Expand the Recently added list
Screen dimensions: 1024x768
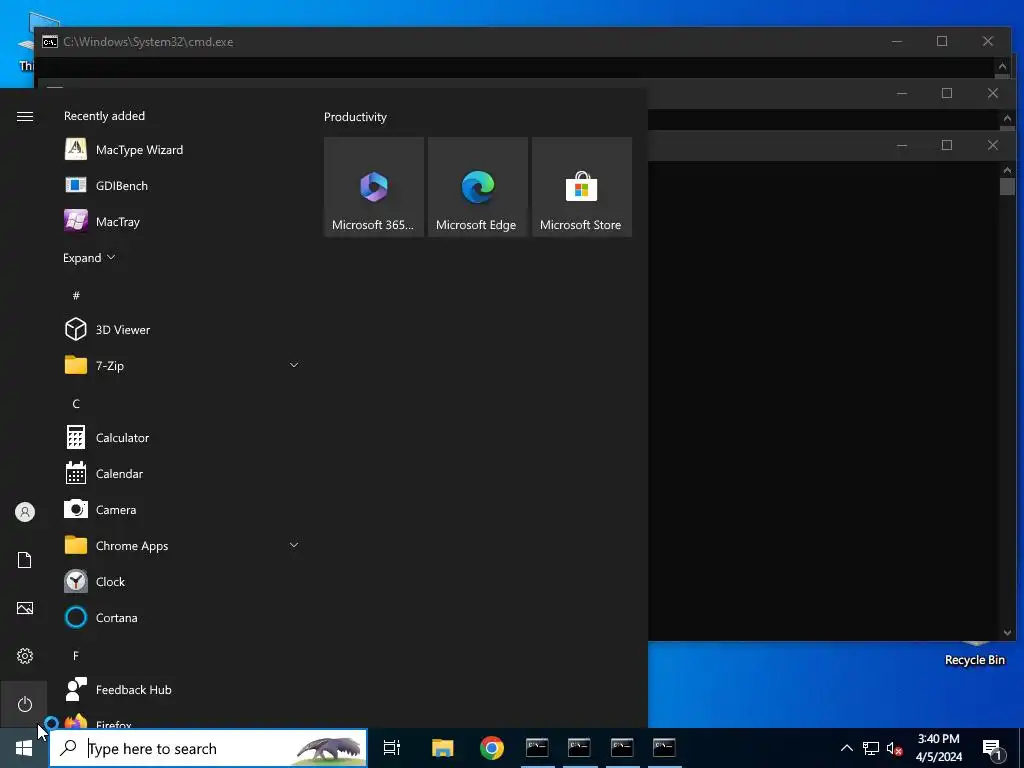coord(89,258)
